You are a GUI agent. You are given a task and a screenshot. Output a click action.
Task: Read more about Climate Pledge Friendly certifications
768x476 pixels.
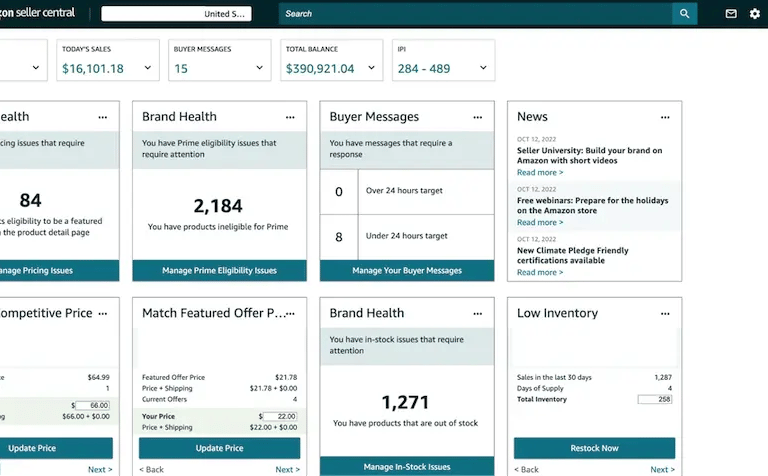tap(540, 272)
